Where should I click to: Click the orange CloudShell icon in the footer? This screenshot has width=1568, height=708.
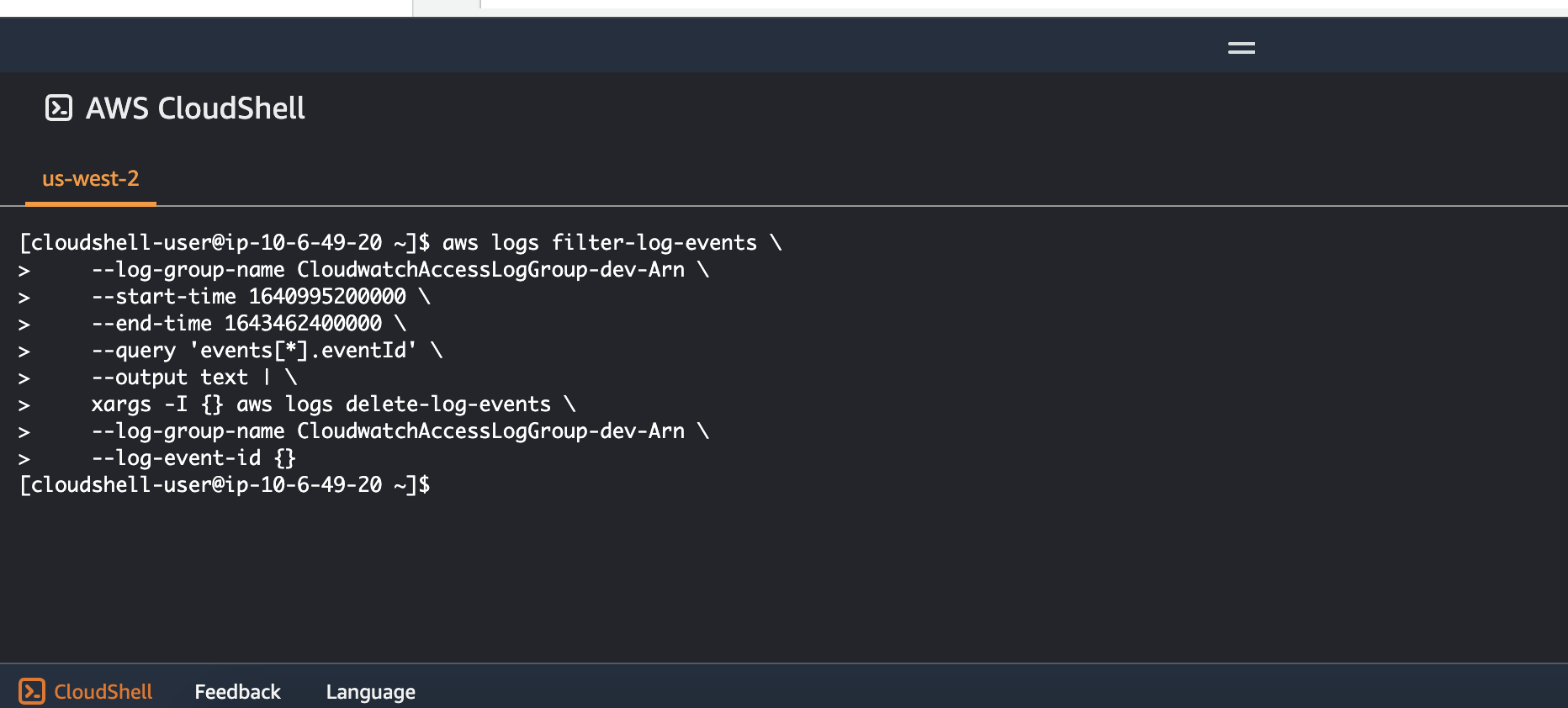pos(32,691)
